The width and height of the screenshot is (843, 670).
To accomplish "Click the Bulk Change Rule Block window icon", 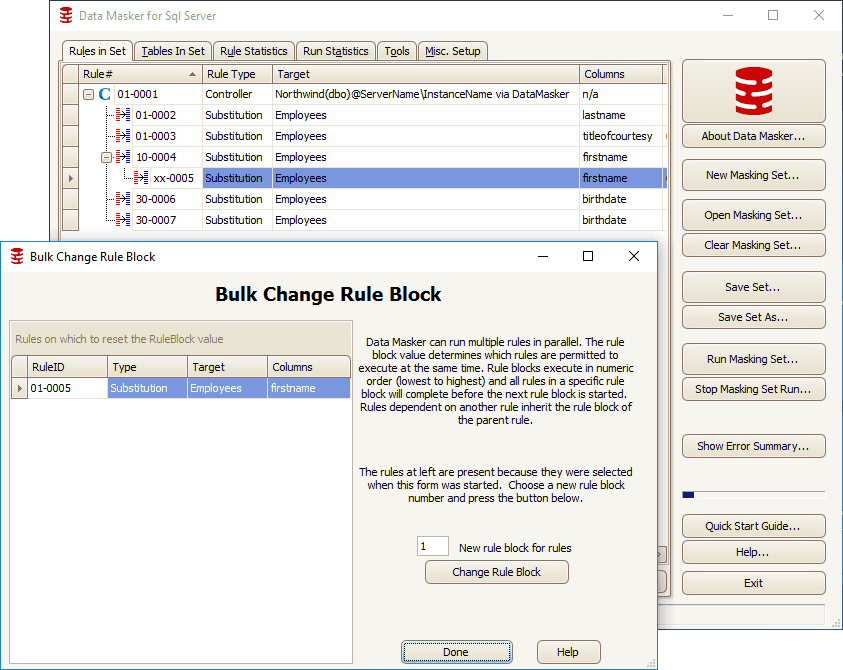I will [x=17, y=256].
